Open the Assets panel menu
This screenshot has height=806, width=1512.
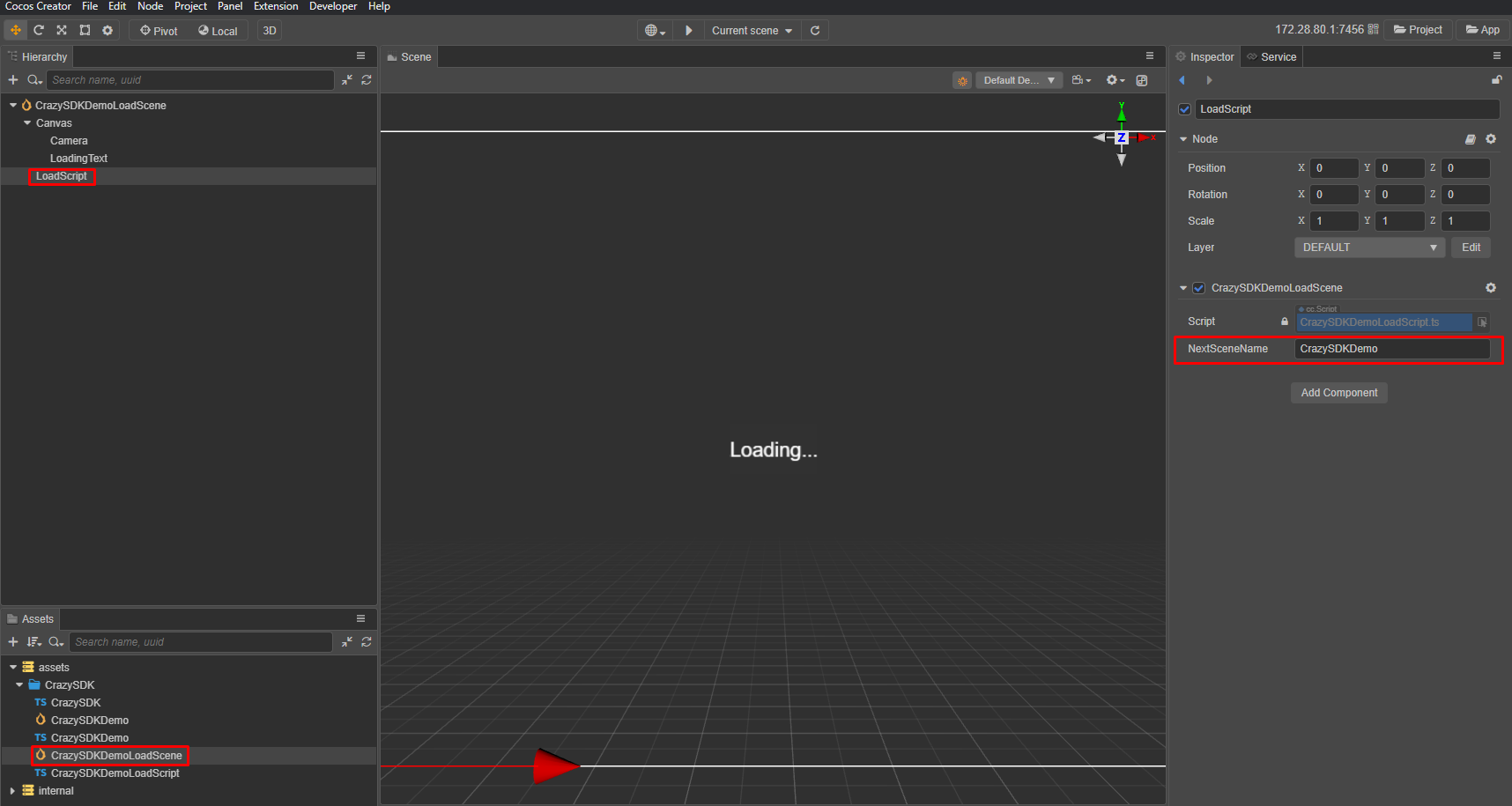(360, 618)
